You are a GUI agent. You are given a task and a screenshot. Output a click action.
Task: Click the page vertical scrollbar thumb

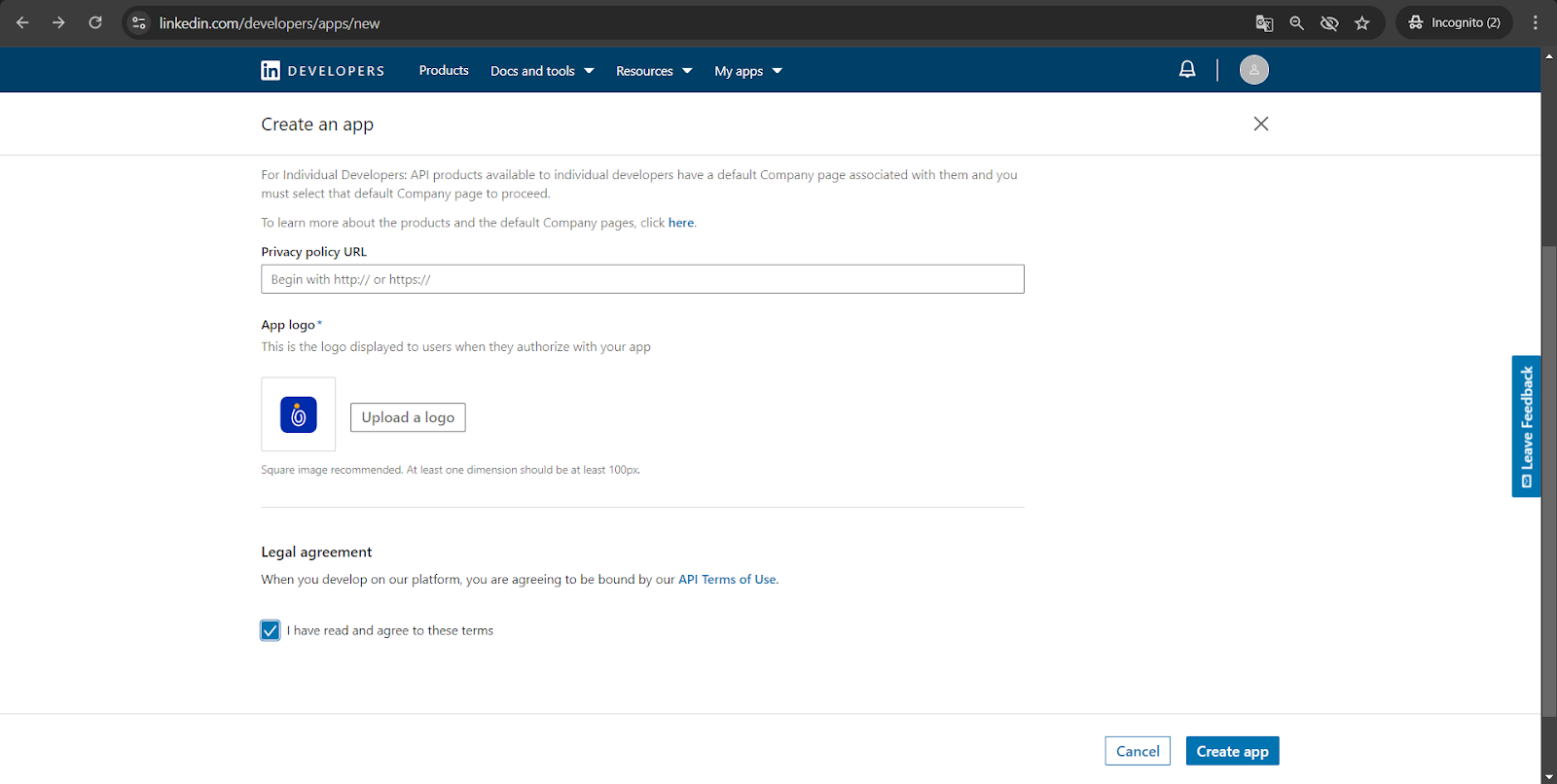(x=1548, y=481)
